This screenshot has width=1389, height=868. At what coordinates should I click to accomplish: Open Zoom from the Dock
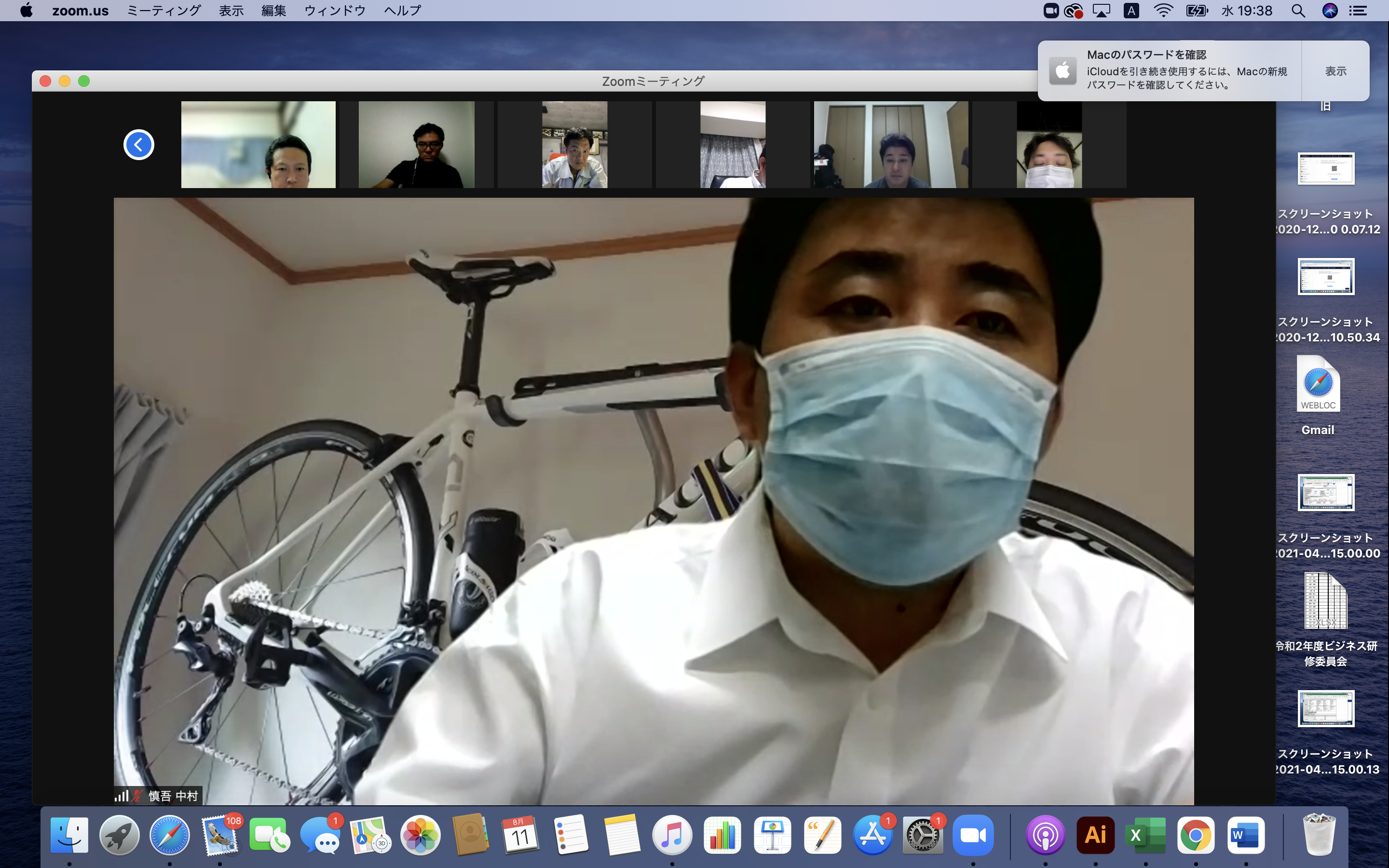[972, 835]
